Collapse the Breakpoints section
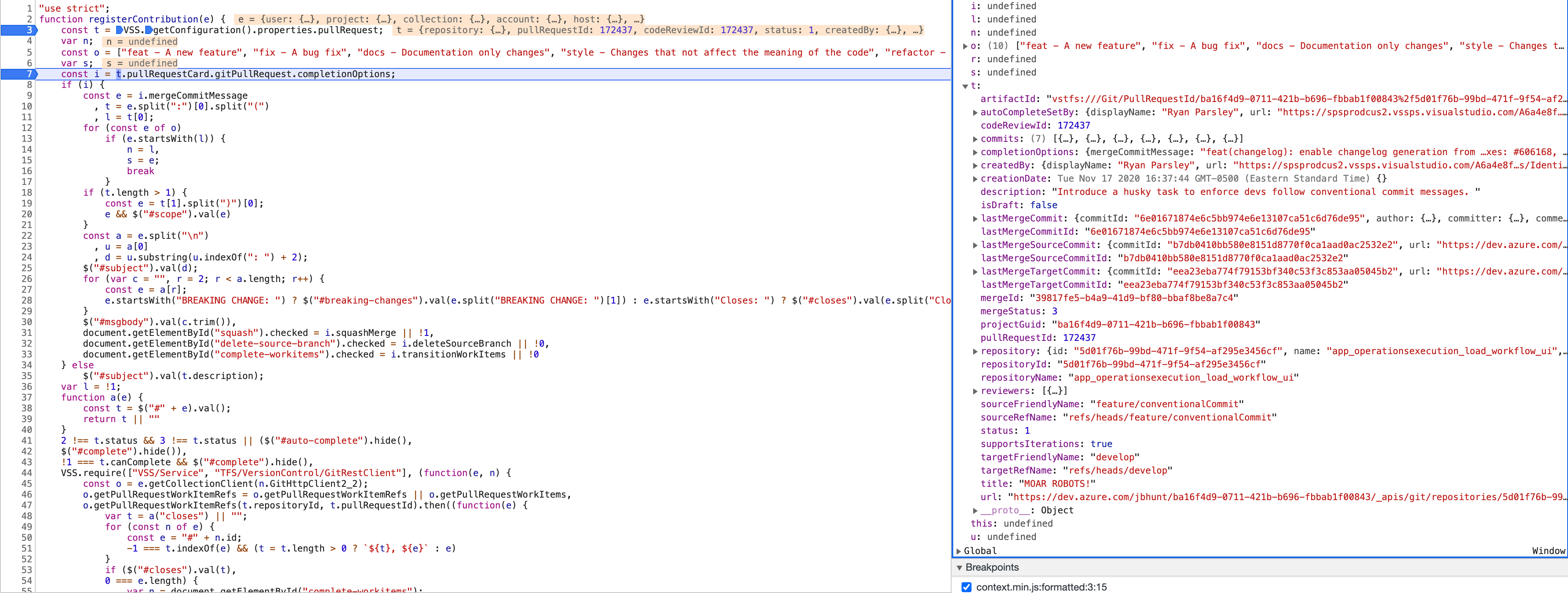 pyautogui.click(x=960, y=567)
